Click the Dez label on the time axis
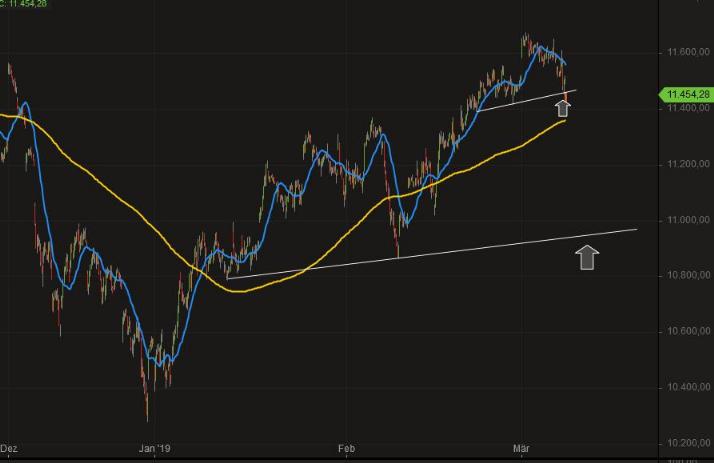Image resolution: width=714 pixels, height=463 pixels. point(11,448)
